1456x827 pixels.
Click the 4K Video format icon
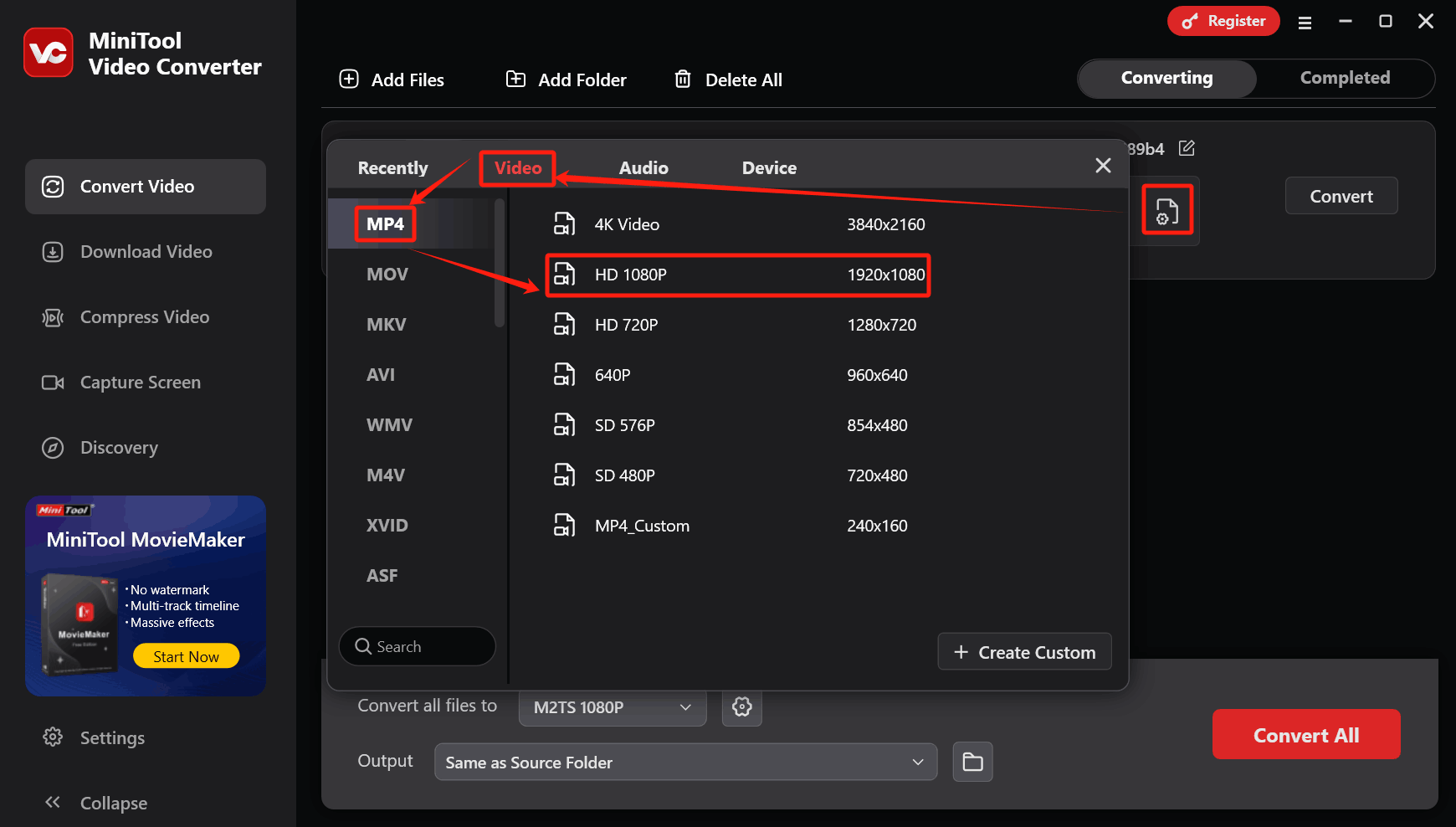(565, 224)
